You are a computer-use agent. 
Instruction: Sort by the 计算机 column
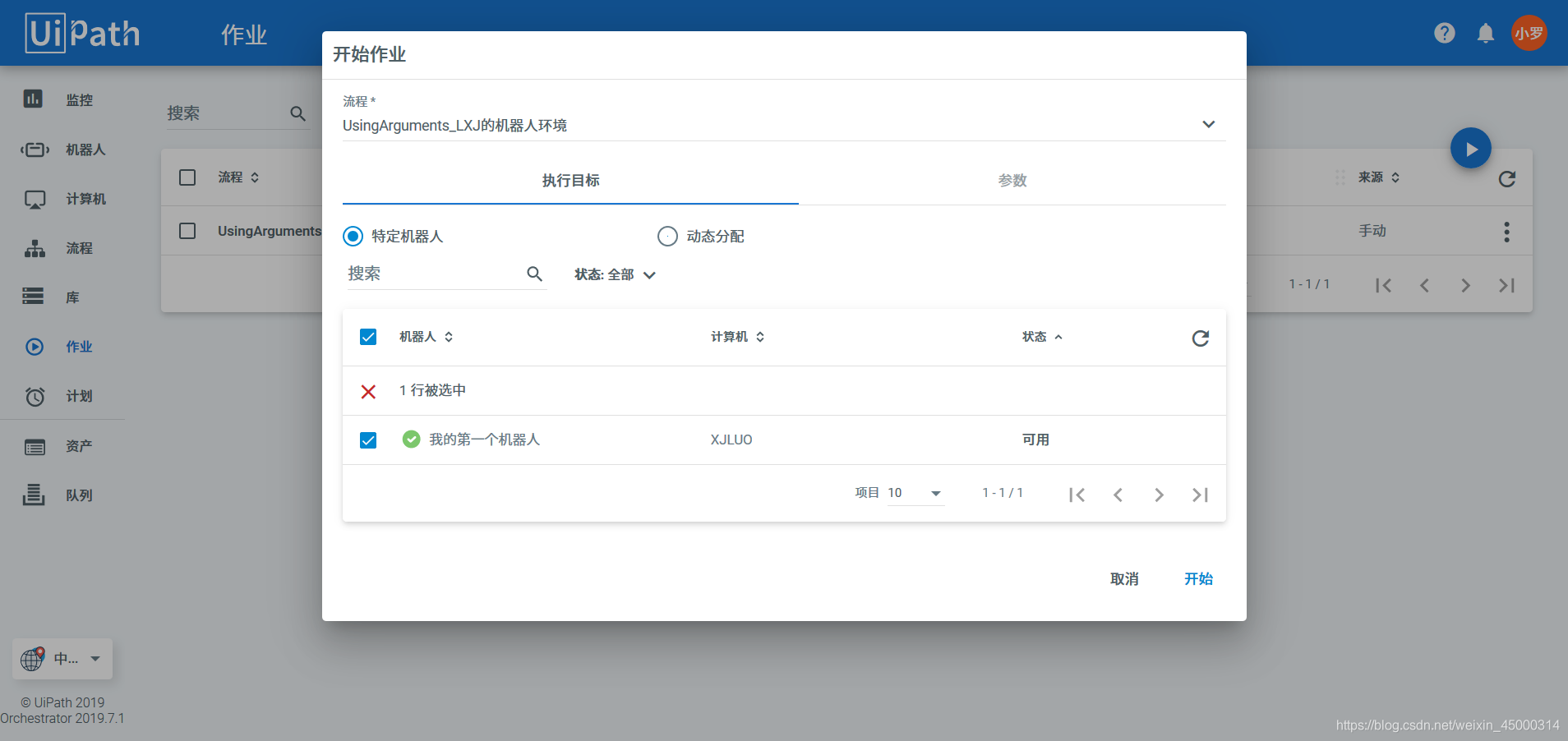[x=737, y=337]
